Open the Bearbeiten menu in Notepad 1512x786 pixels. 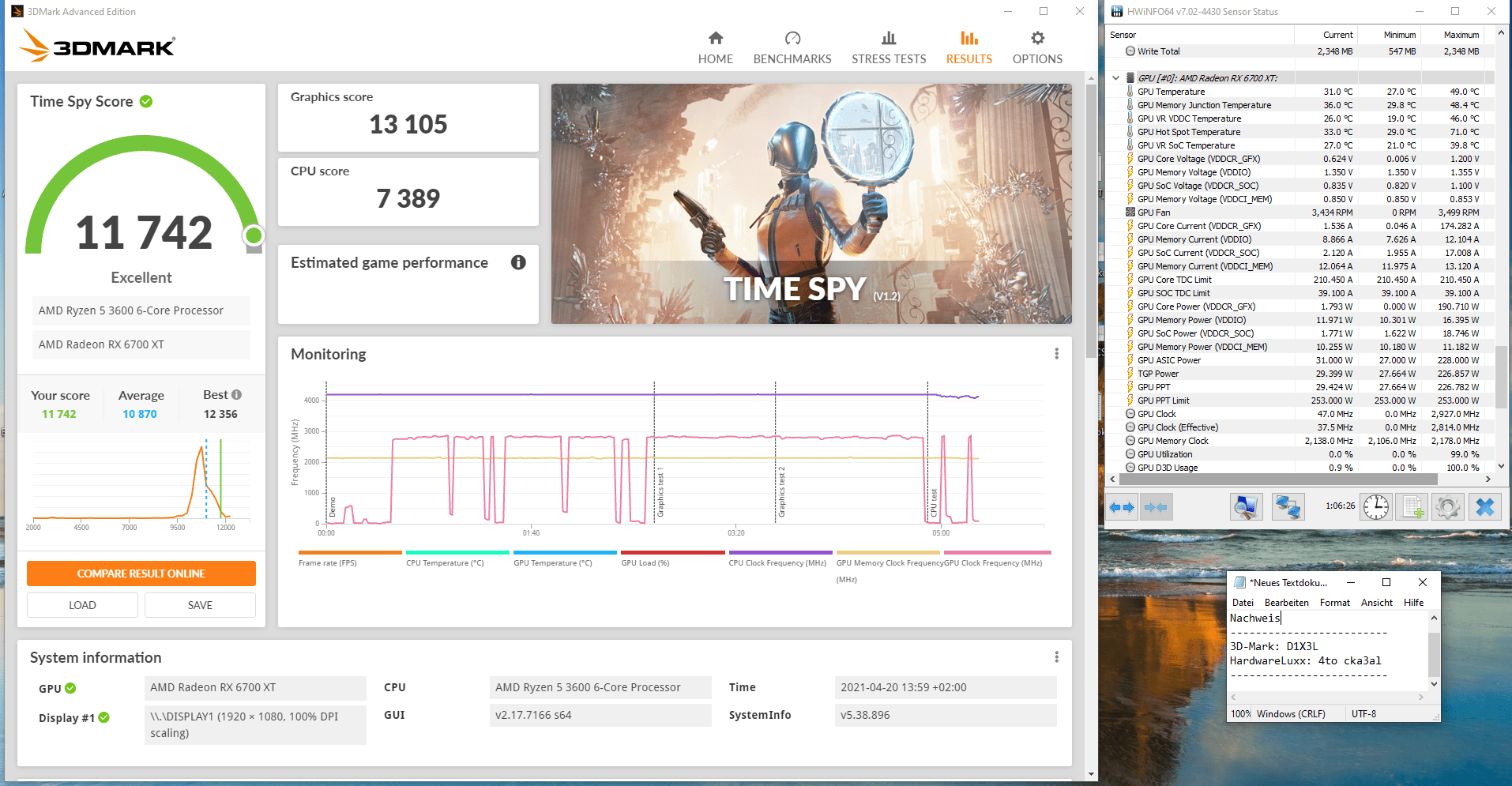click(x=1287, y=603)
